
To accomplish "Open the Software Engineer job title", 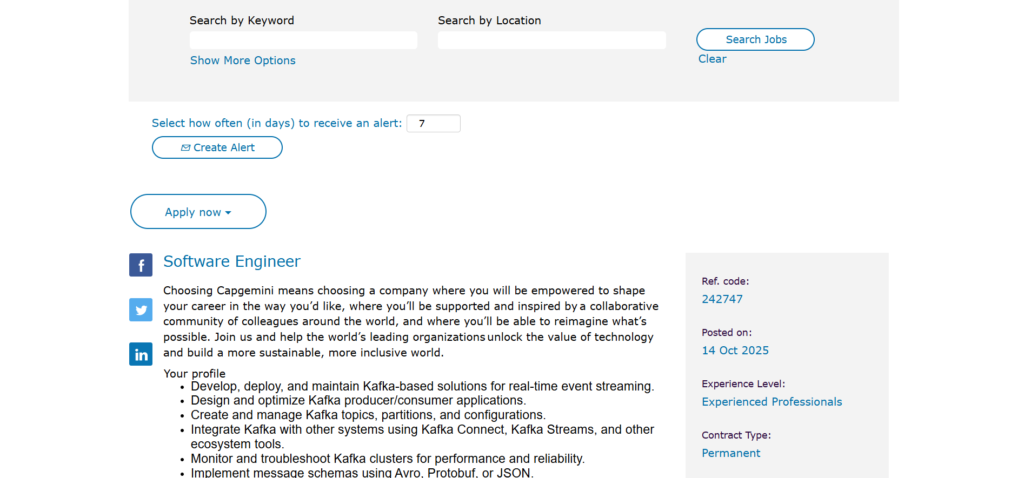I will 231,262.
